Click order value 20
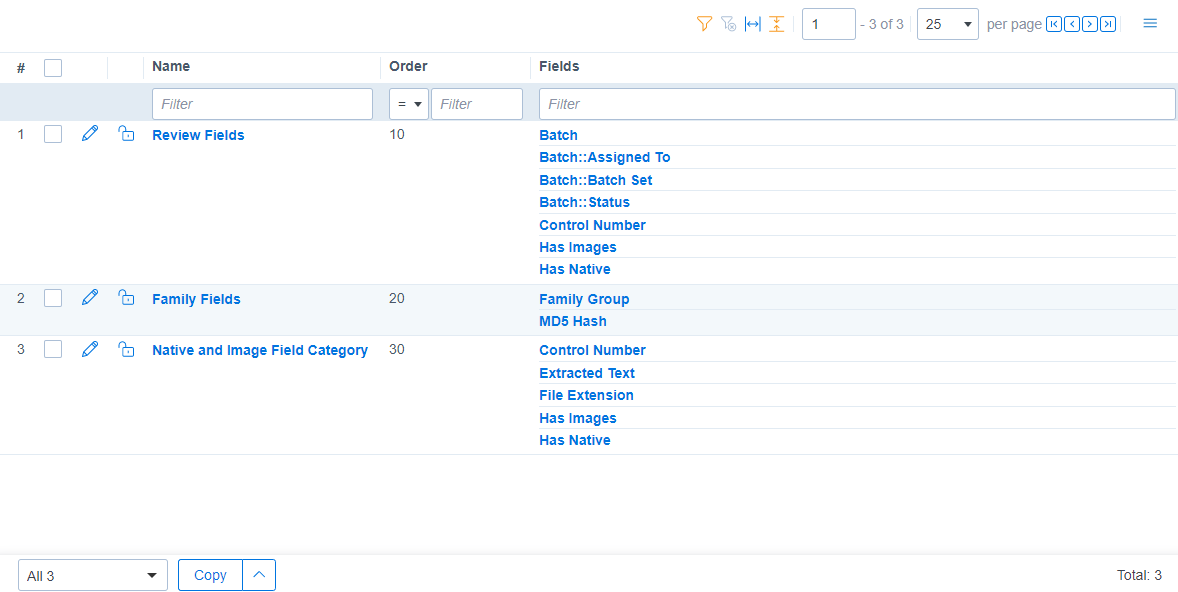The width and height of the screenshot is (1178, 592). pos(397,298)
